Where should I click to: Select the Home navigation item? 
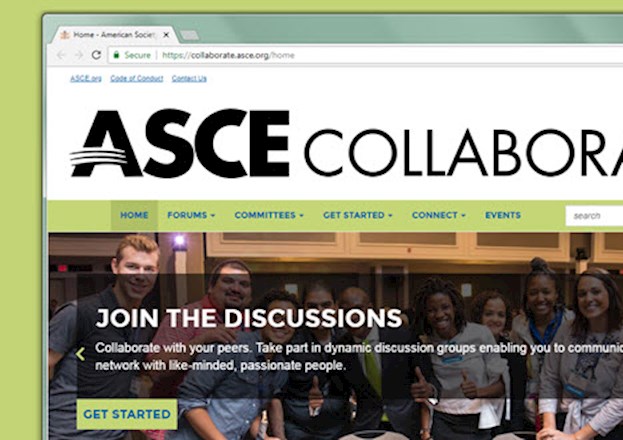pyautogui.click(x=134, y=215)
